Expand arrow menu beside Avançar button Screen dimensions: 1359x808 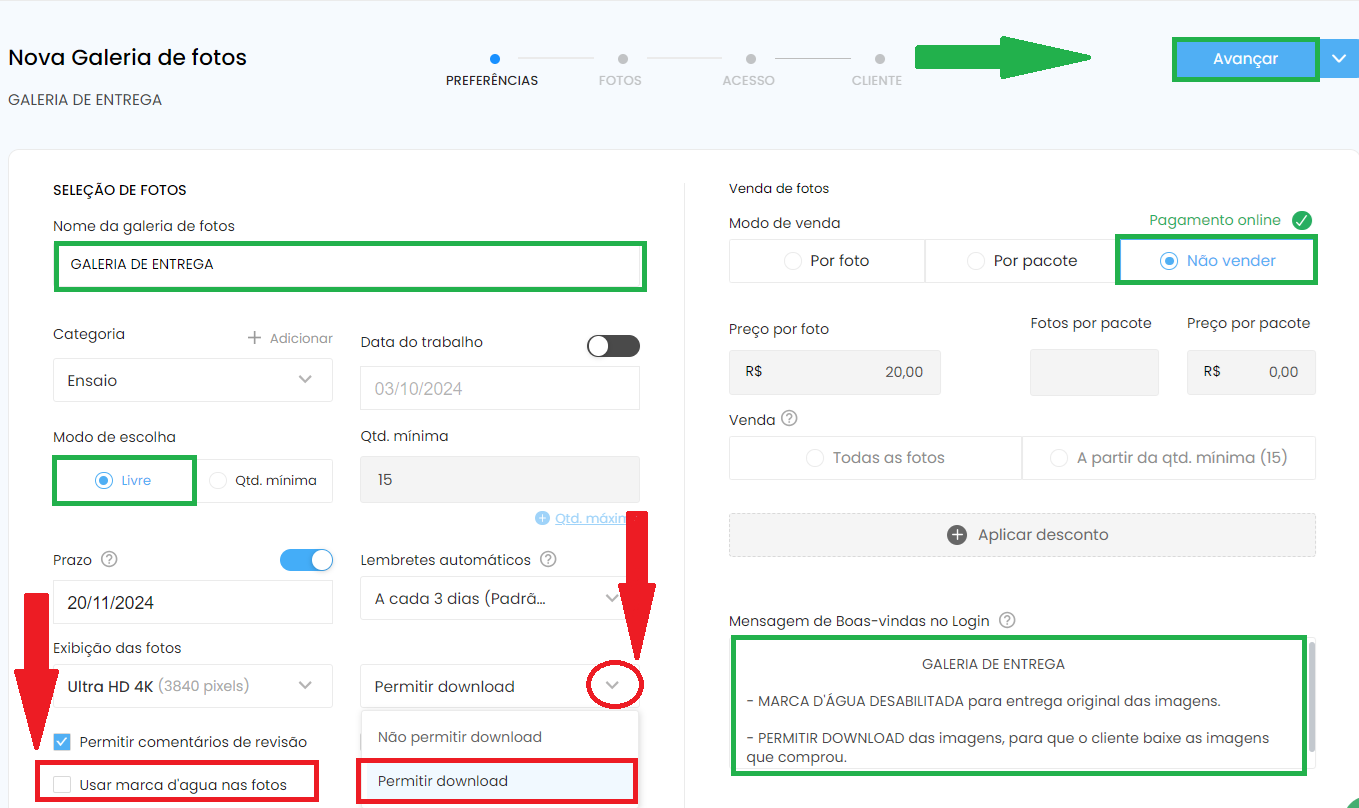[x=1340, y=59]
